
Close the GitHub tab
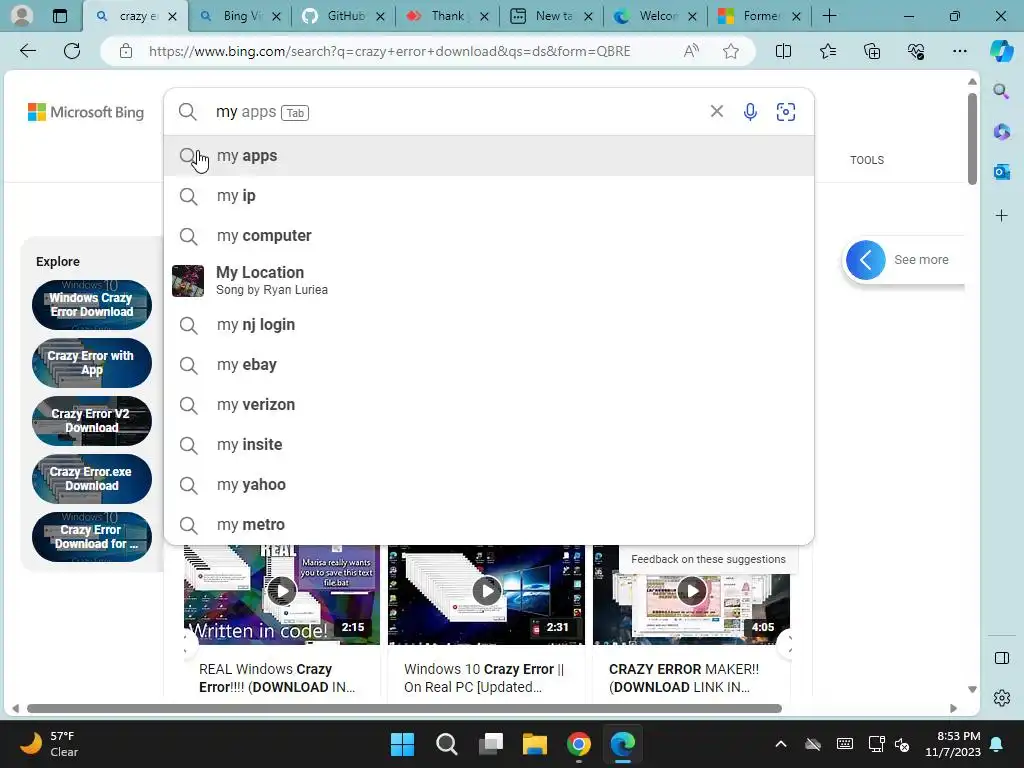(380, 16)
